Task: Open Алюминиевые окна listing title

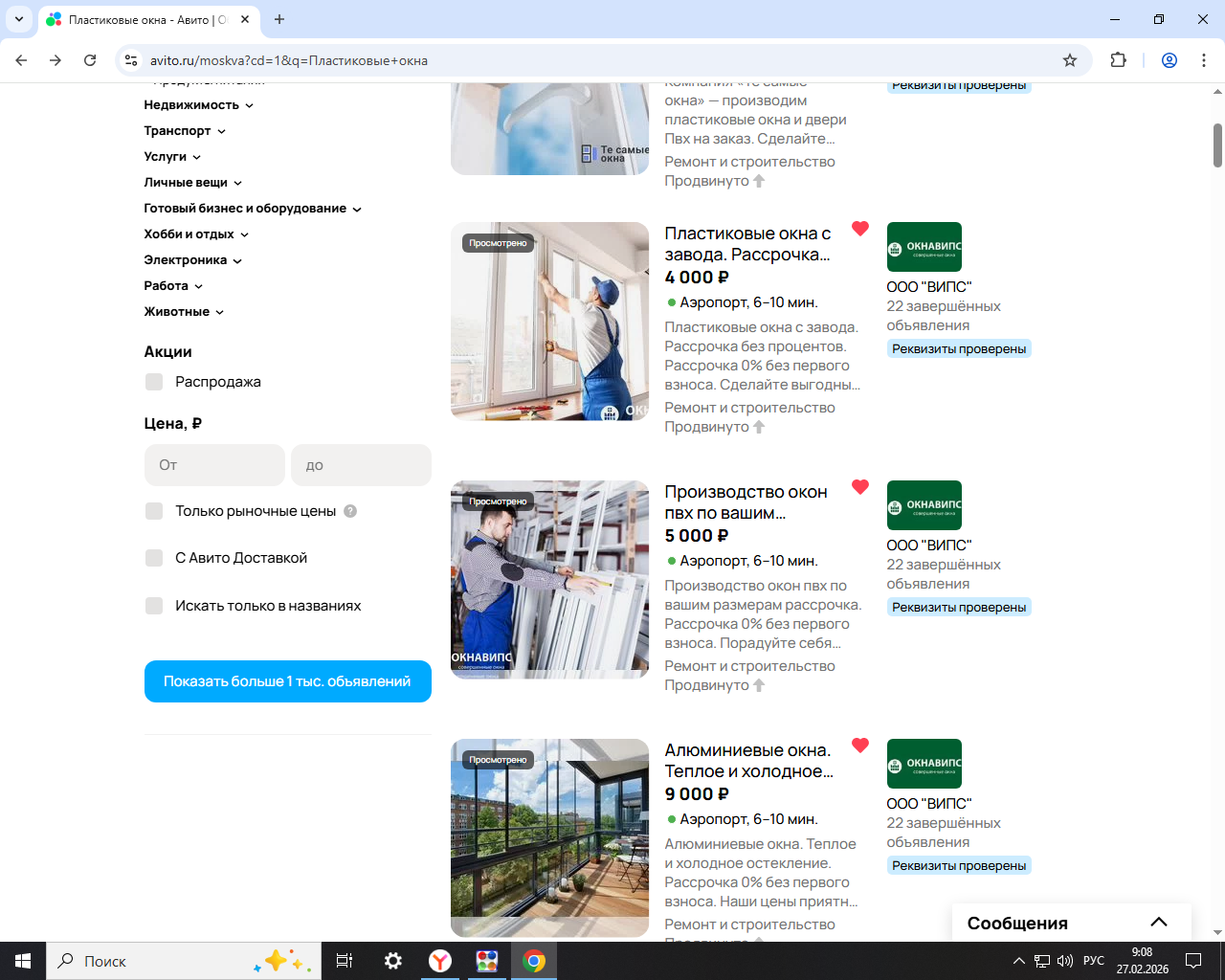Action: click(x=749, y=761)
